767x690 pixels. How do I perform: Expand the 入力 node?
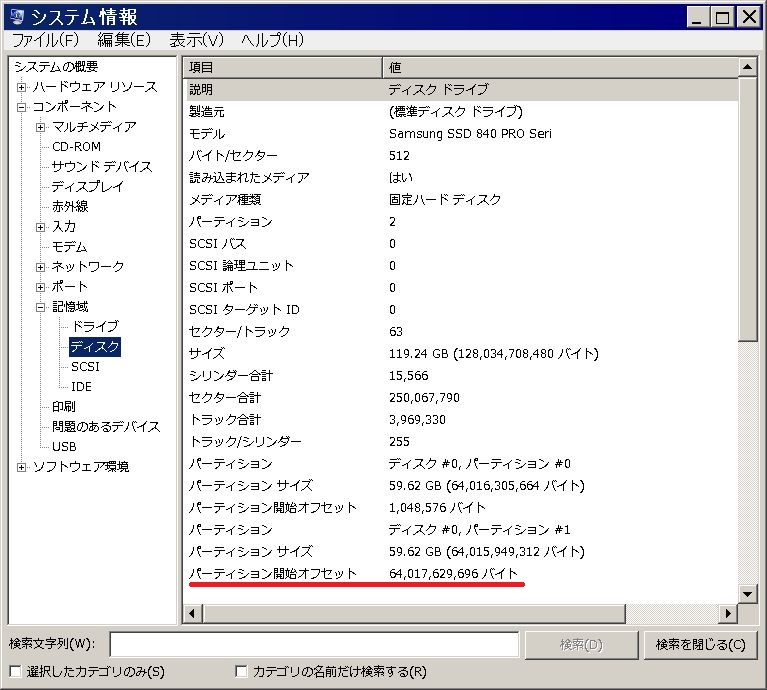point(41,227)
